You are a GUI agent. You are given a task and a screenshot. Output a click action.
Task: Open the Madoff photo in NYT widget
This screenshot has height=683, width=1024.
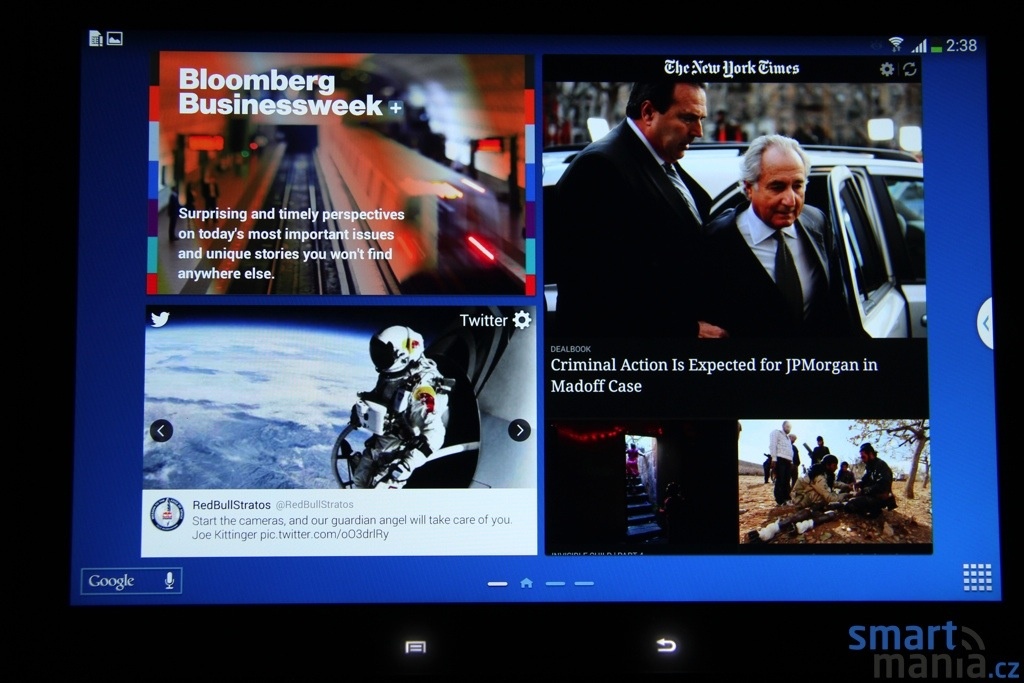(734, 209)
